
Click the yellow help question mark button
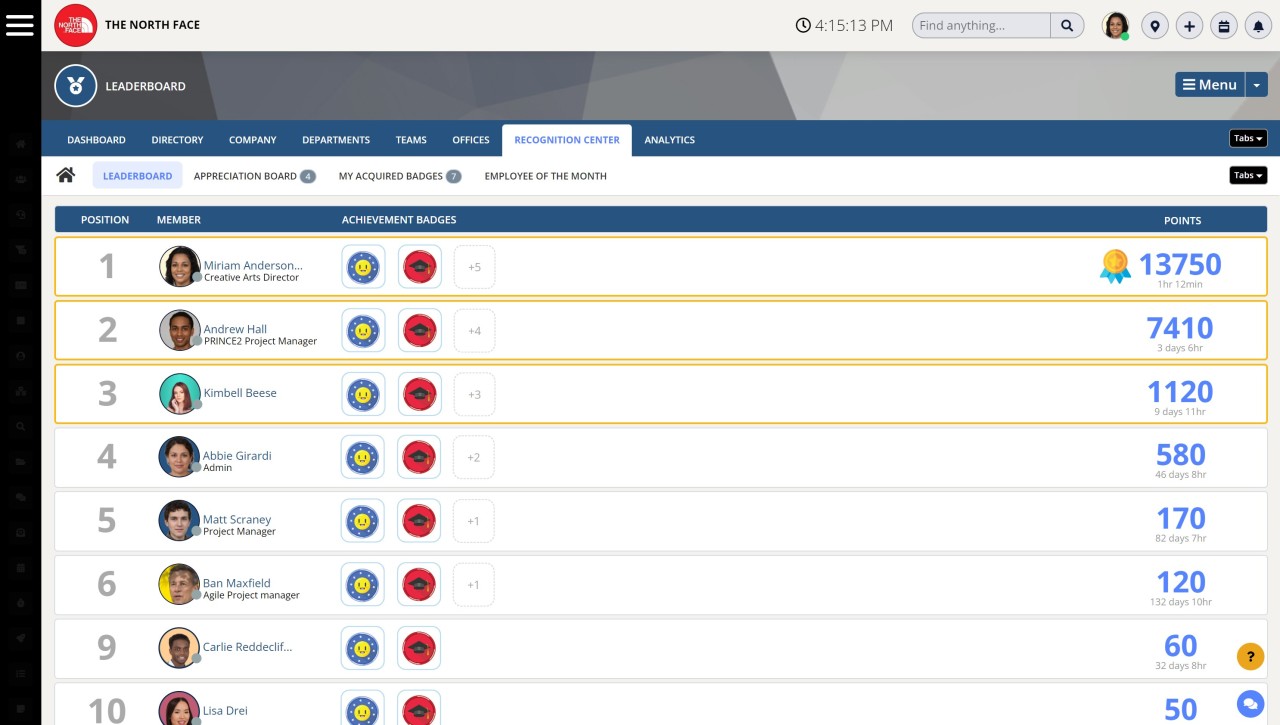(1250, 656)
